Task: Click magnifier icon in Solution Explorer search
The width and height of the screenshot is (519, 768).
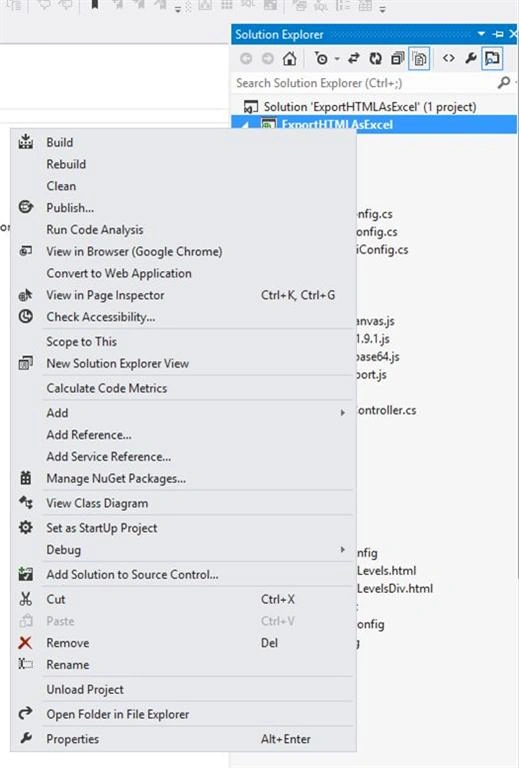Action: coord(503,82)
